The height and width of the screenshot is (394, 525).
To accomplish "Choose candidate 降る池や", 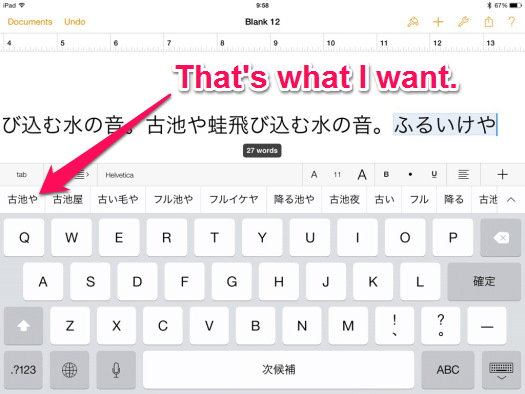I will pos(294,200).
